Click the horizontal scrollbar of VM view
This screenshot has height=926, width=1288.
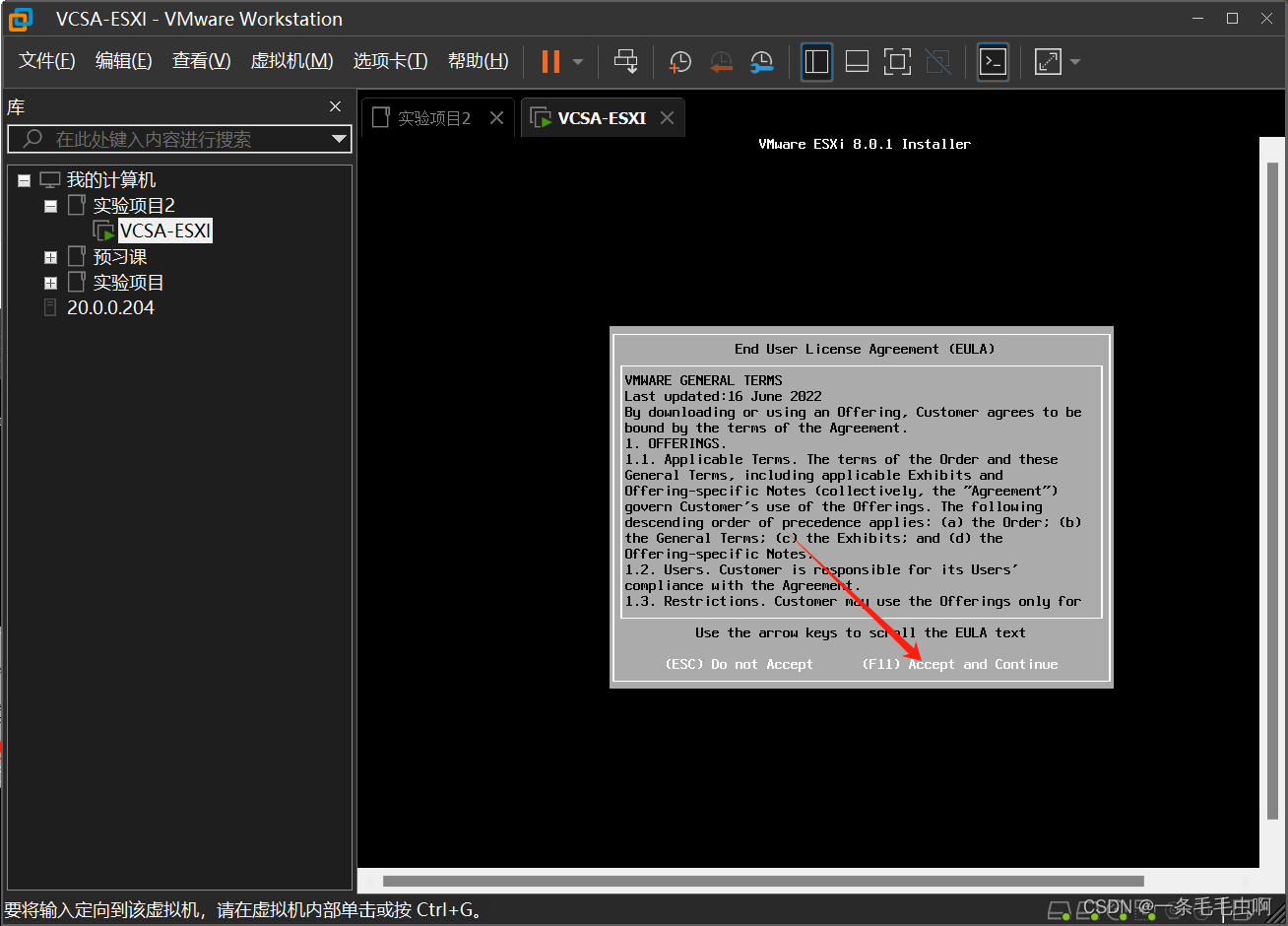[x=763, y=881]
